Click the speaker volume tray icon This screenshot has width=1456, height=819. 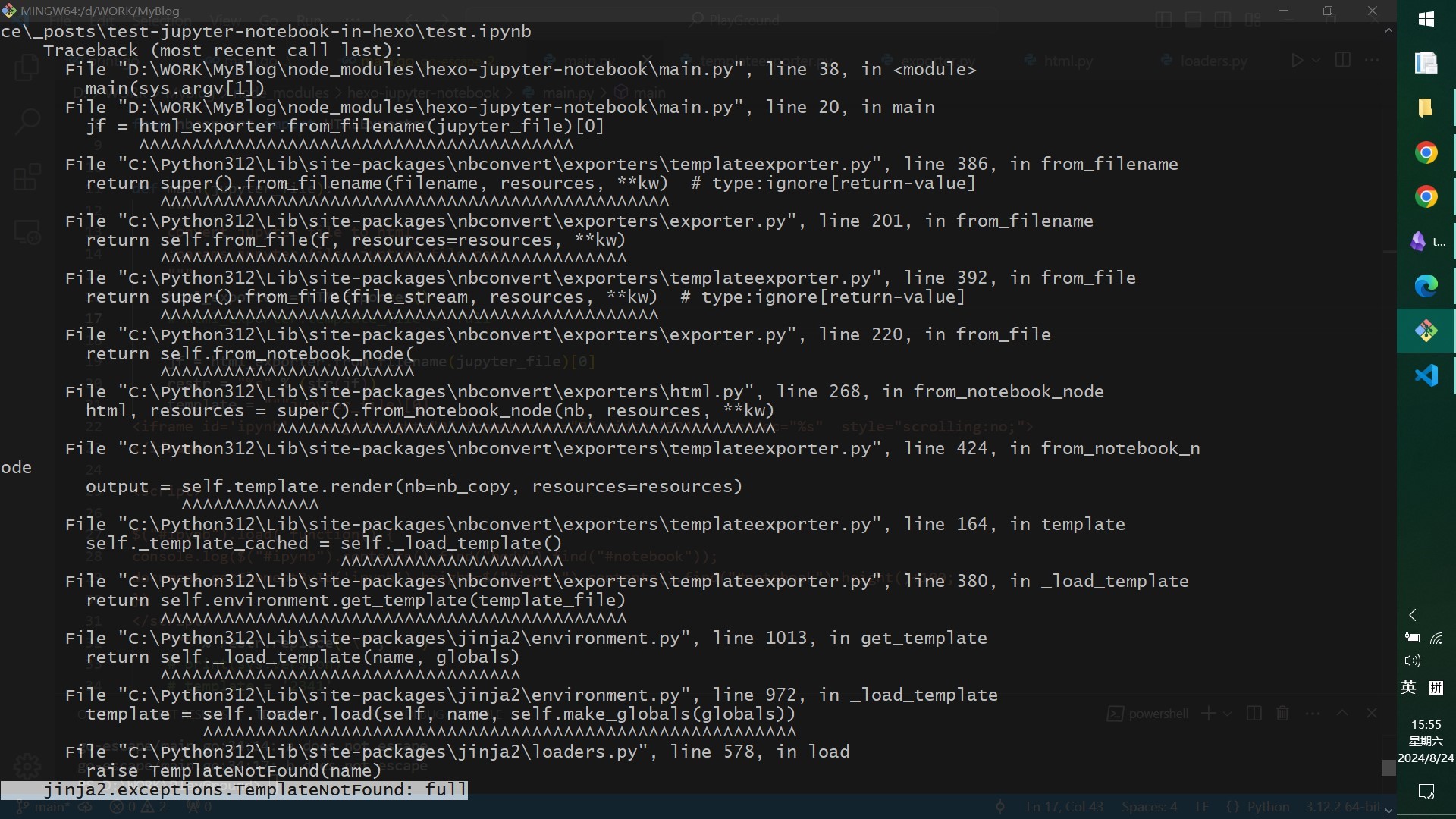[1412, 661]
